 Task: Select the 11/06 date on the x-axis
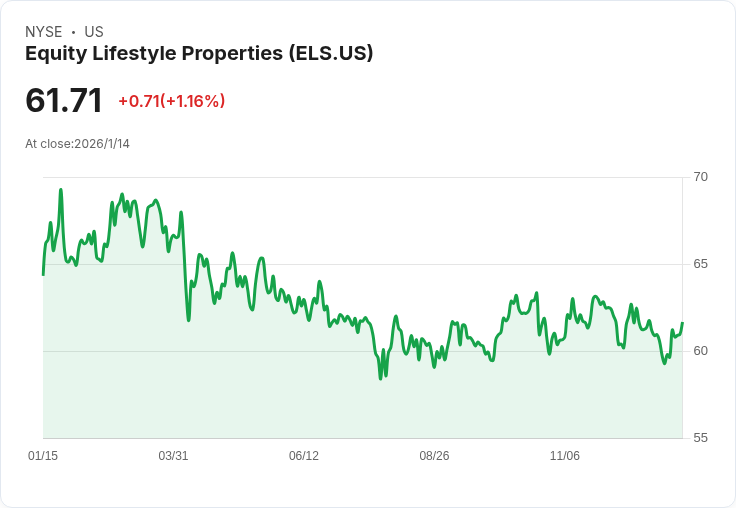pyautogui.click(x=565, y=456)
